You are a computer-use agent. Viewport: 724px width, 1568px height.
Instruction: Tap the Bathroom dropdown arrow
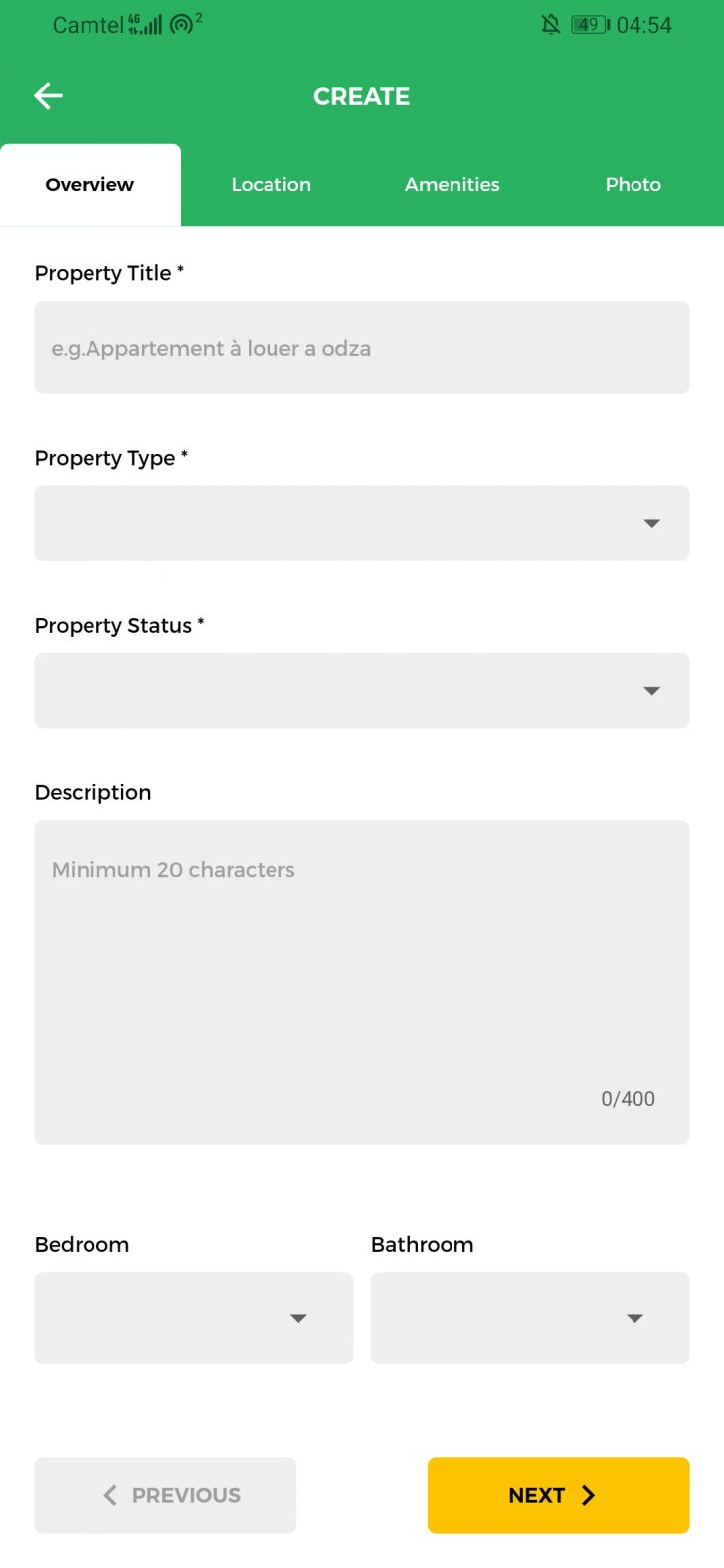[634, 1318]
